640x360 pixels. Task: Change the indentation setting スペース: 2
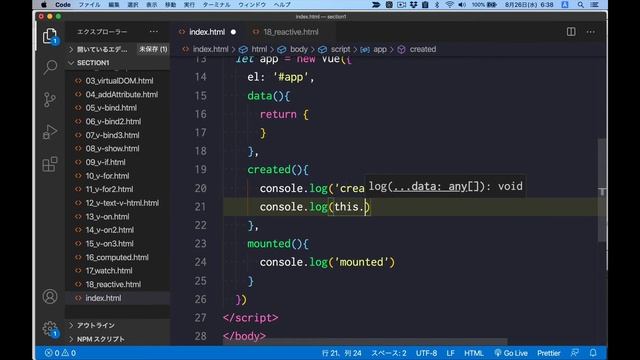pyautogui.click(x=389, y=353)
